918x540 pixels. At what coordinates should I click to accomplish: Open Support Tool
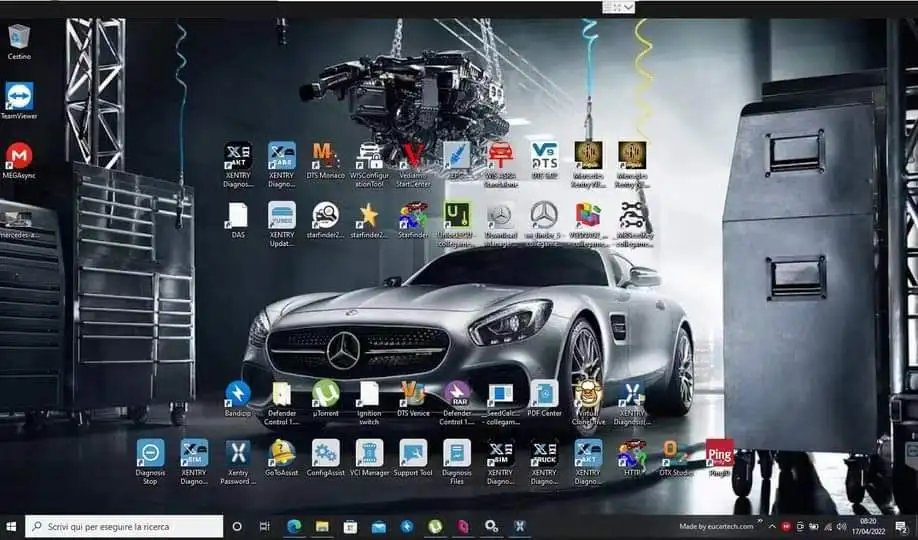(413, 457)
